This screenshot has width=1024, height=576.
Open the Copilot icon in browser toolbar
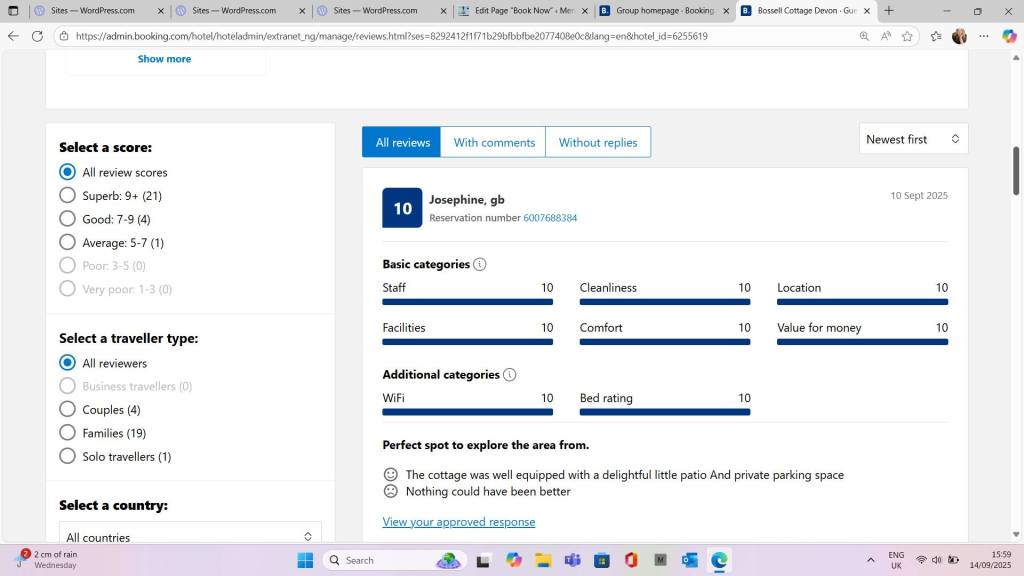click(x=1009, y=36)
